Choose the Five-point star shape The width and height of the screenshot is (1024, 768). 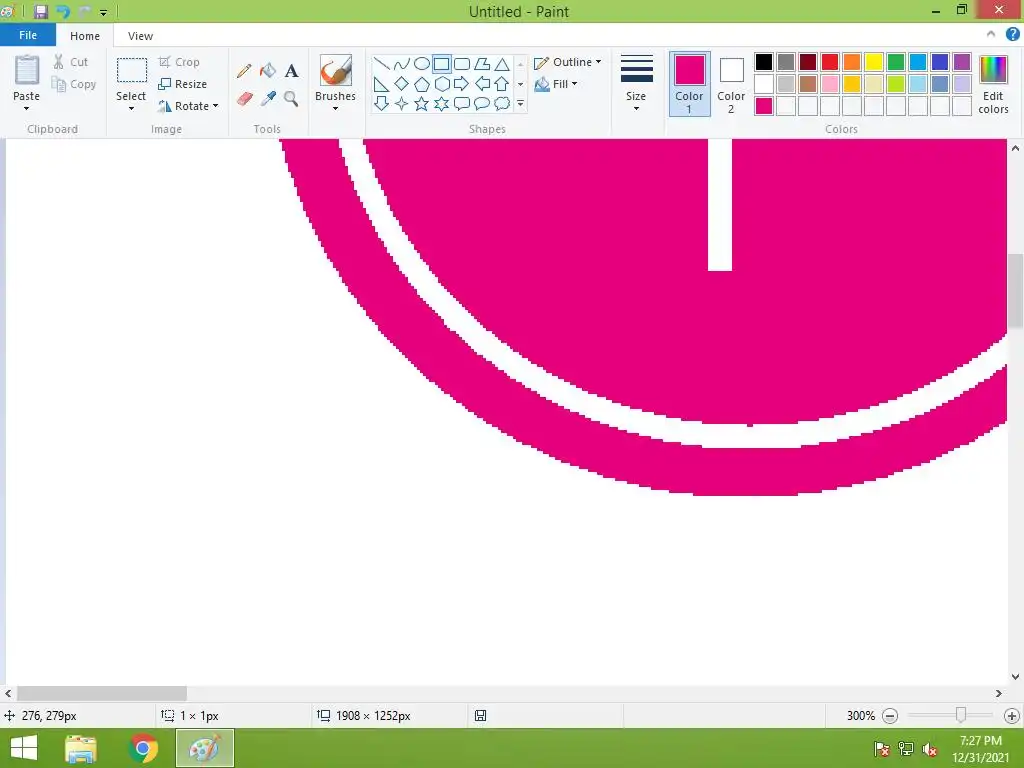pos(422,103)
